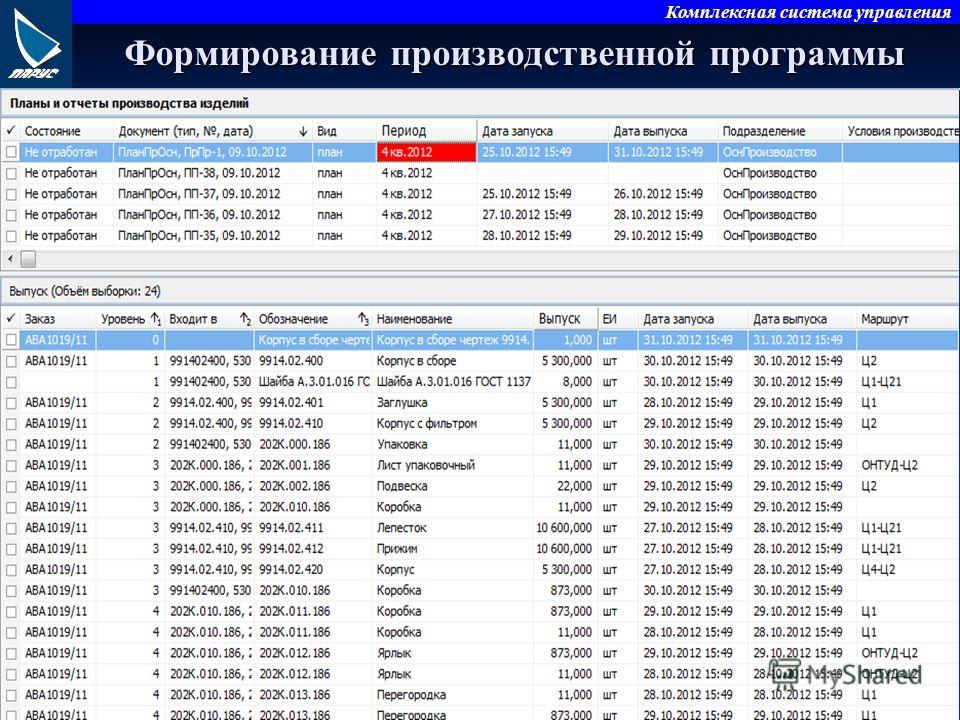Click quantity 22,000 in Подвеска row
The height and width of the screenshot is (720, 960).
coord(574,486)
